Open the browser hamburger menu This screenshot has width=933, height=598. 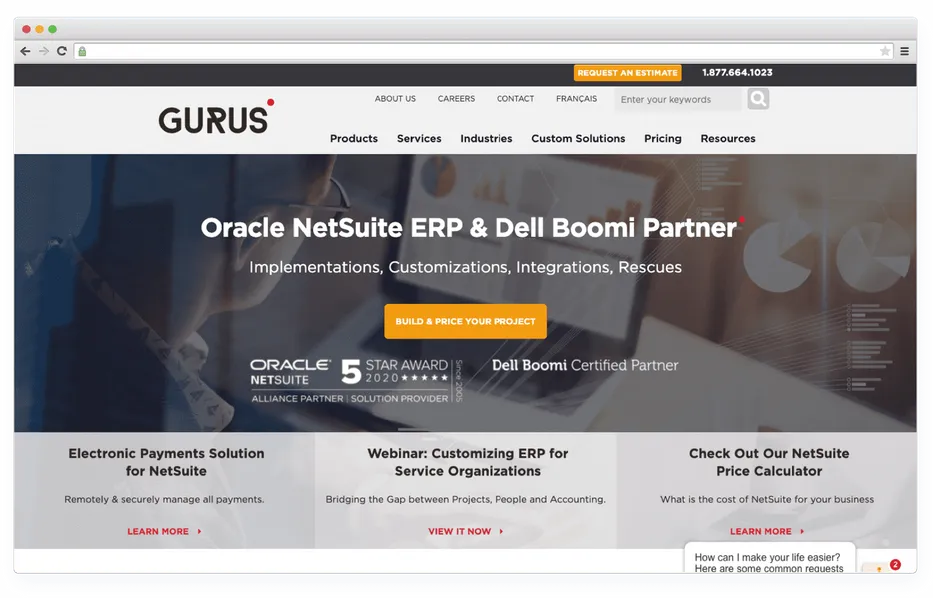coord(904,51)
